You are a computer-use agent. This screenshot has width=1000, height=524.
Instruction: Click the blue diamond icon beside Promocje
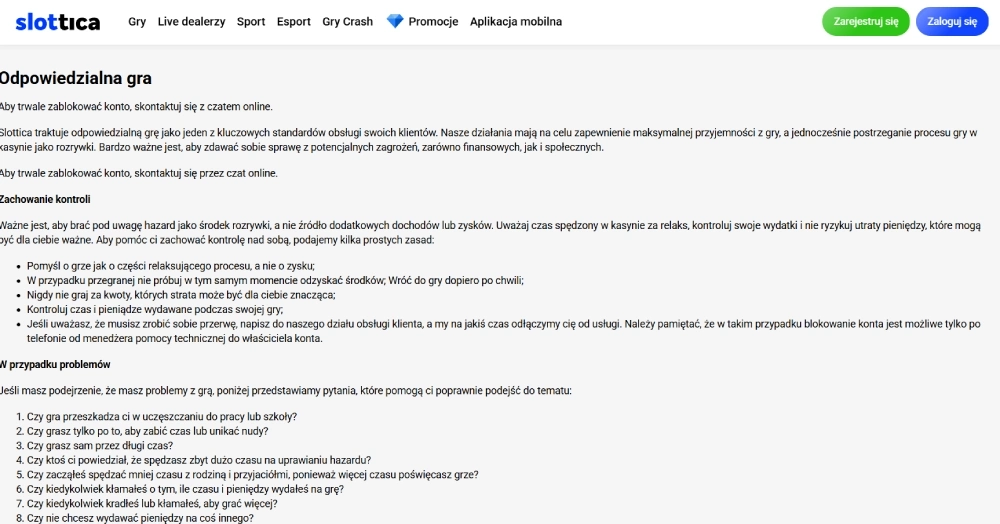pos(395,21)
